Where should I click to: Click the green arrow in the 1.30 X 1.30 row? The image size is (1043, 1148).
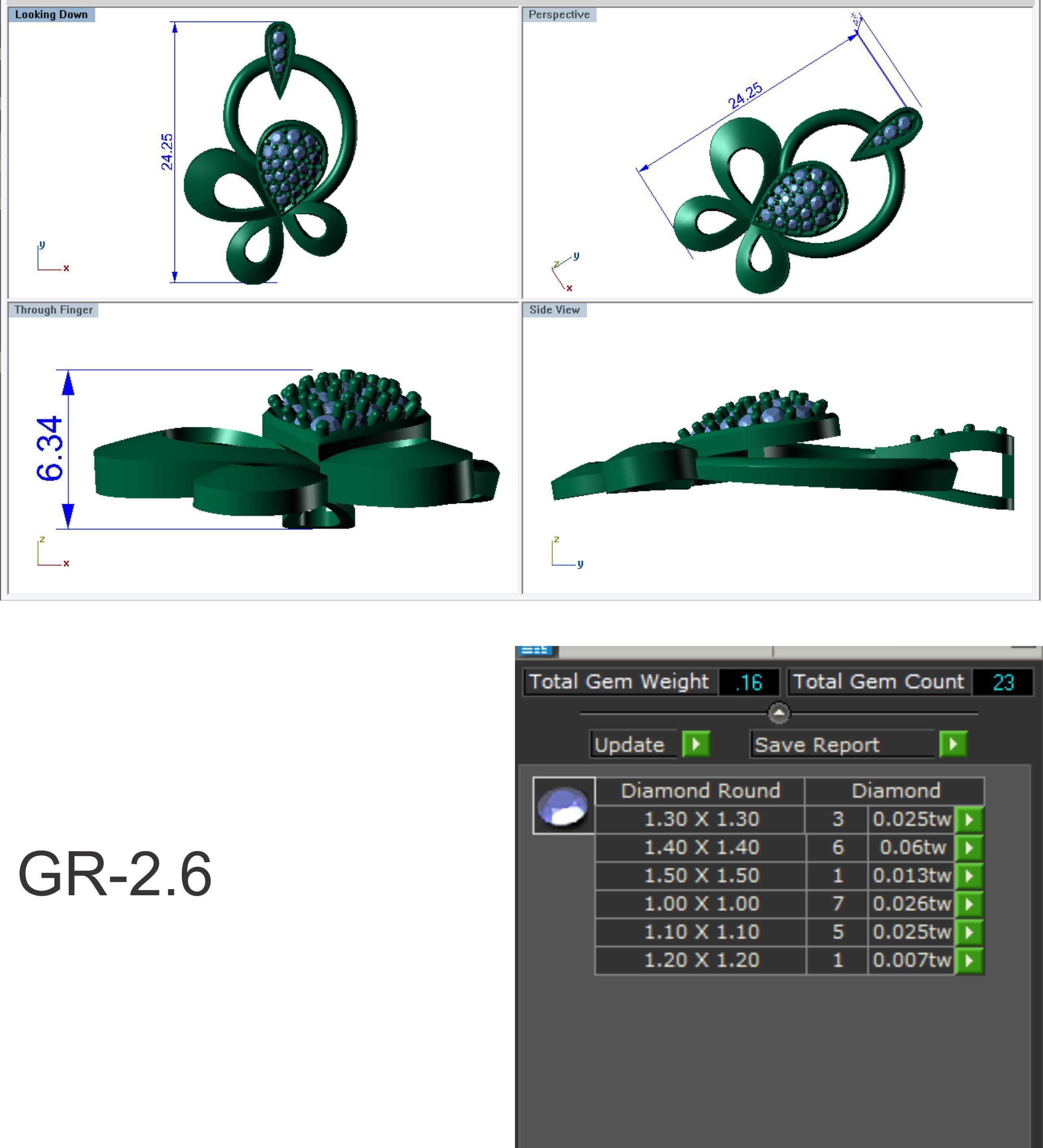point(969,820)
